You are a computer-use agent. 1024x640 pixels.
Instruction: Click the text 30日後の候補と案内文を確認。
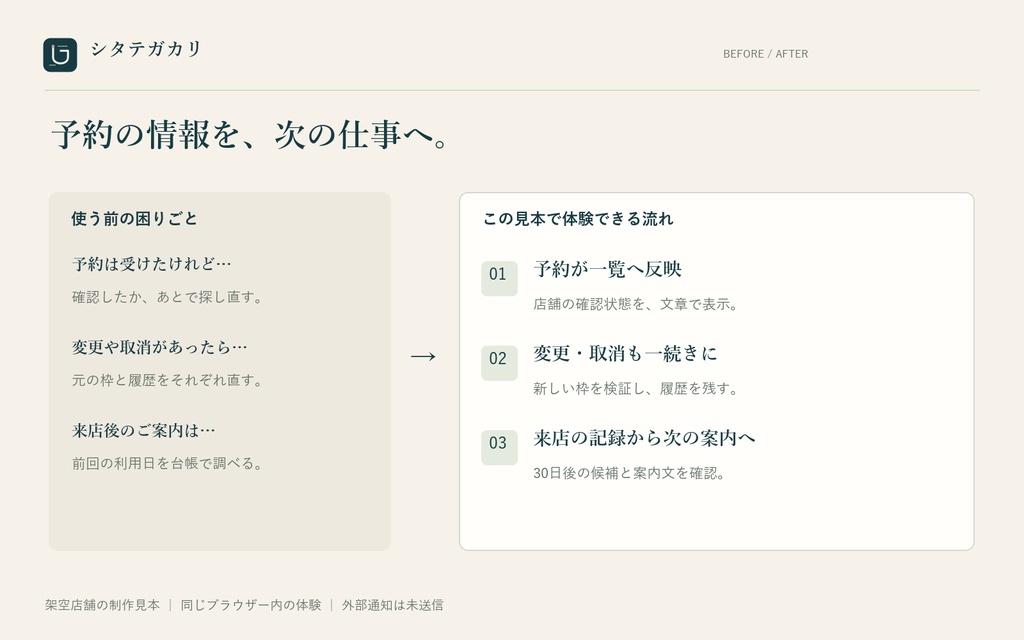[629, 473]
